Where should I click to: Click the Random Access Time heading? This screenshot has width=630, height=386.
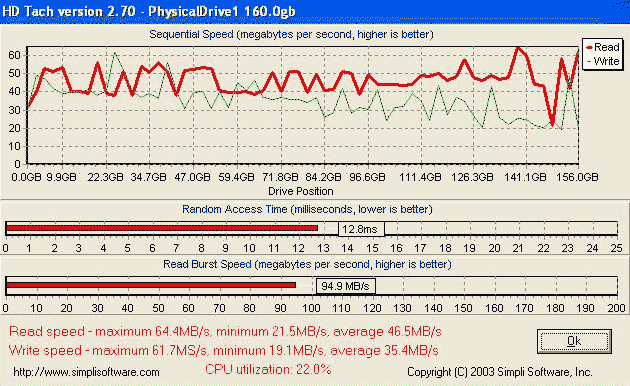click(307, 209)
